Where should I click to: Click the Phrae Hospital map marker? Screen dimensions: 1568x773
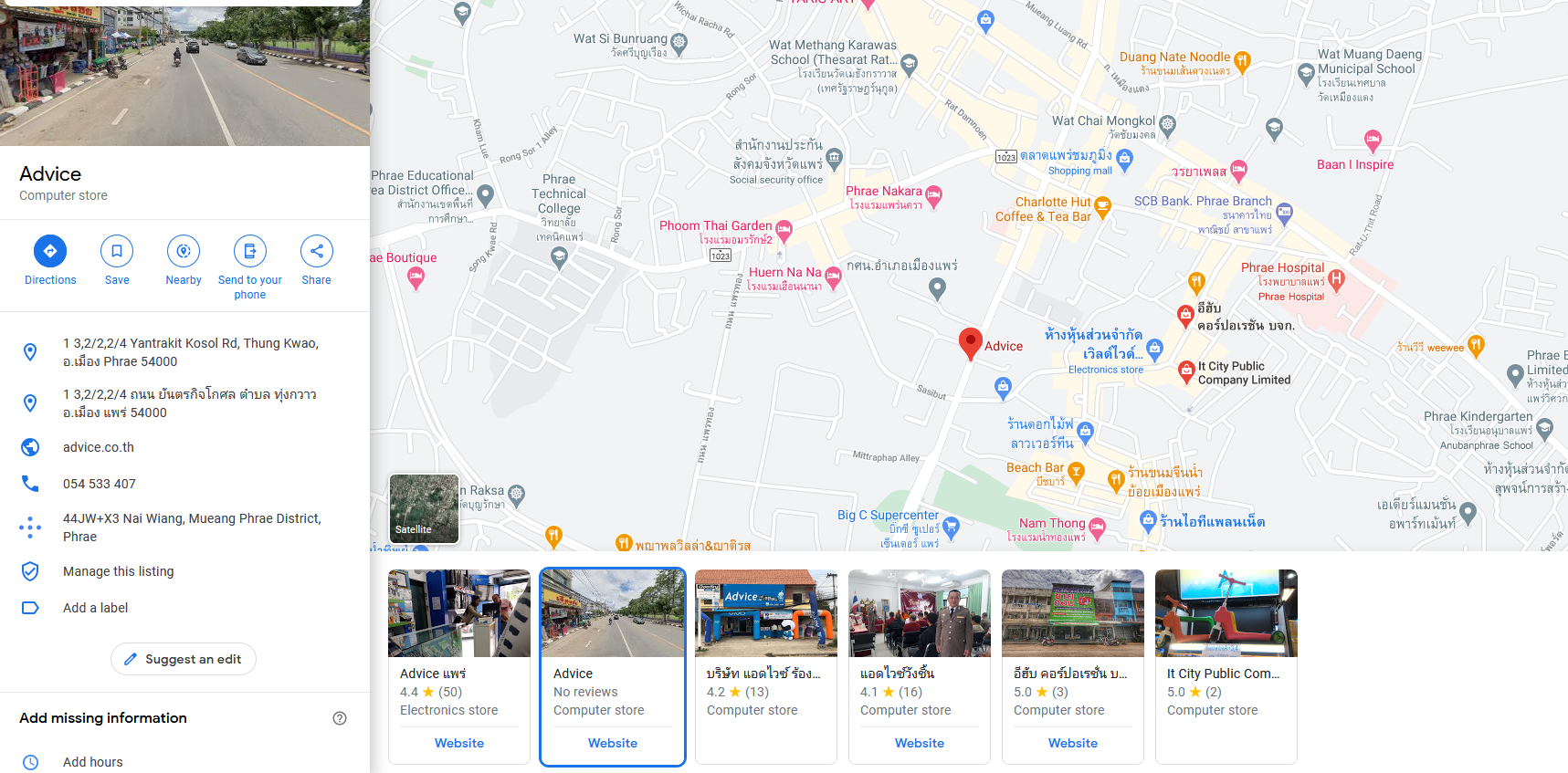[1336, 279]
